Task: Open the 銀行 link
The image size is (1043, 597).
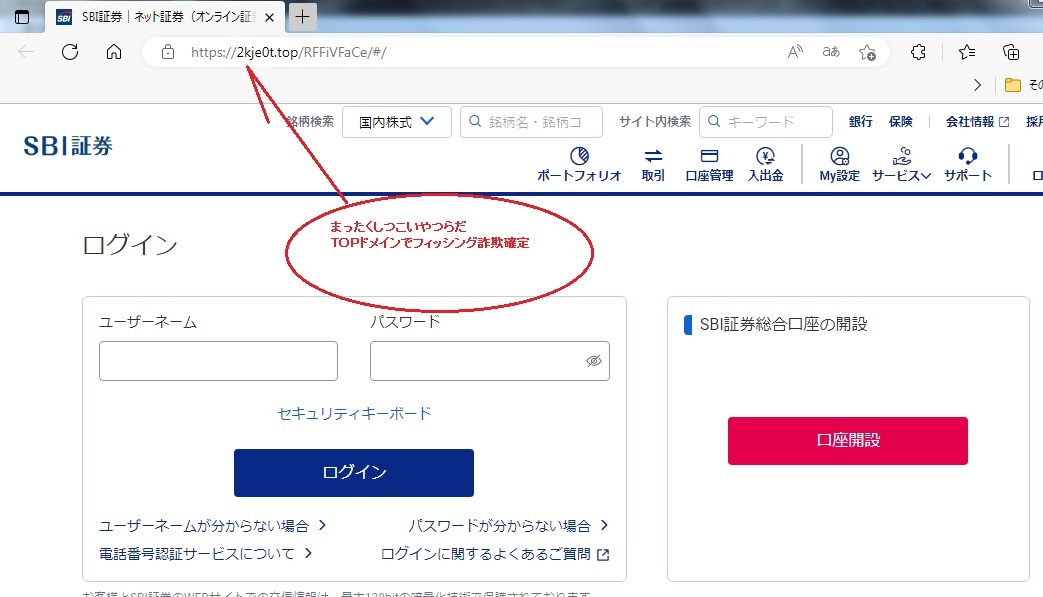Action: [860, 122]
